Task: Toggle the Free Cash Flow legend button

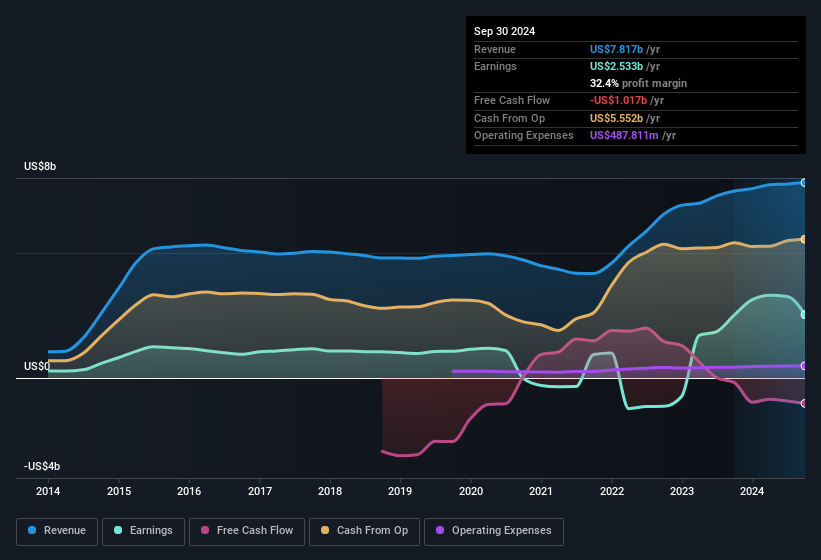Action: click(x=245, y=531)
